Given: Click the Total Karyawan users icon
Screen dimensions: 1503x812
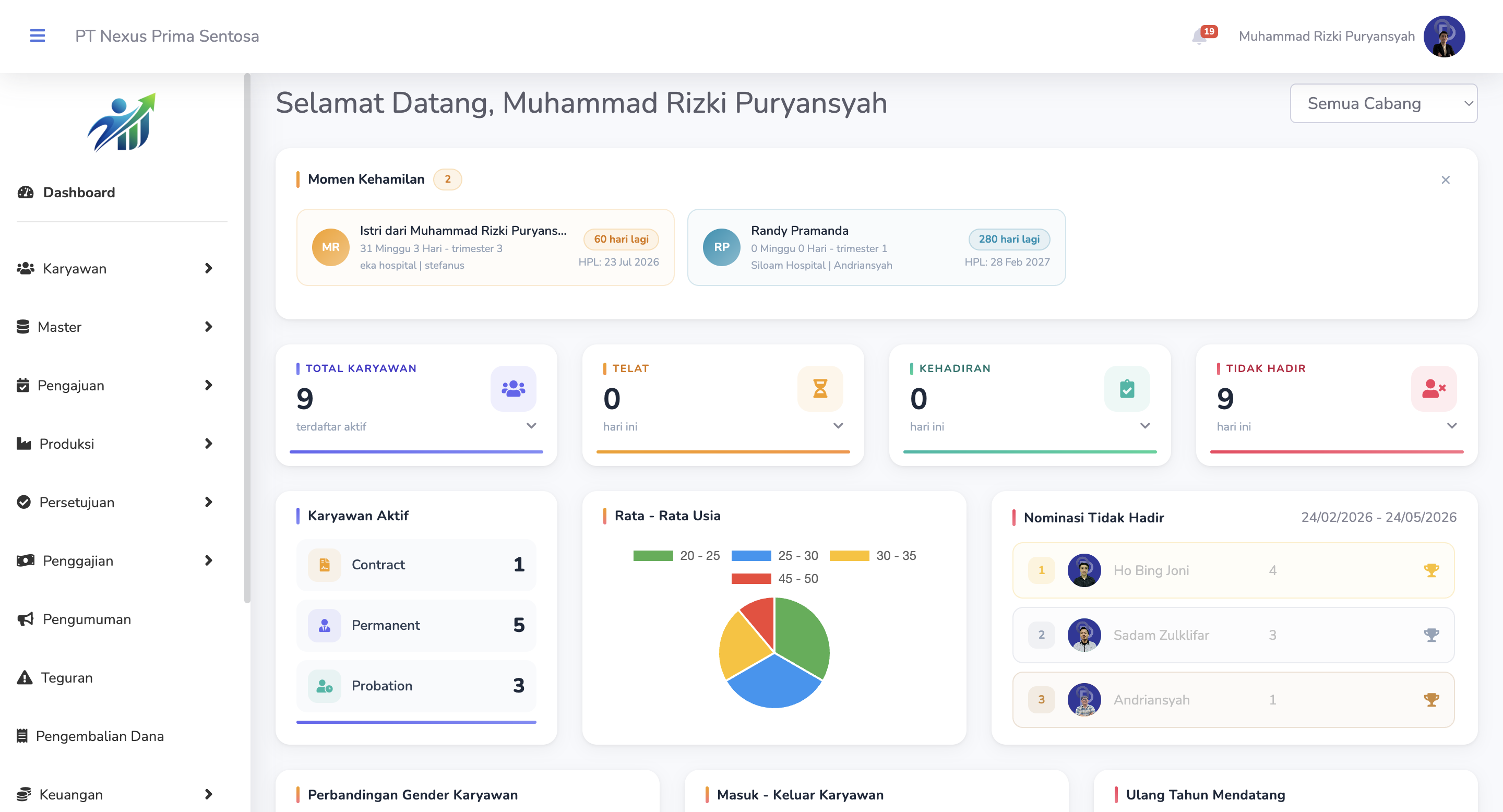Looking at the screenshot, I should point(513,388).
